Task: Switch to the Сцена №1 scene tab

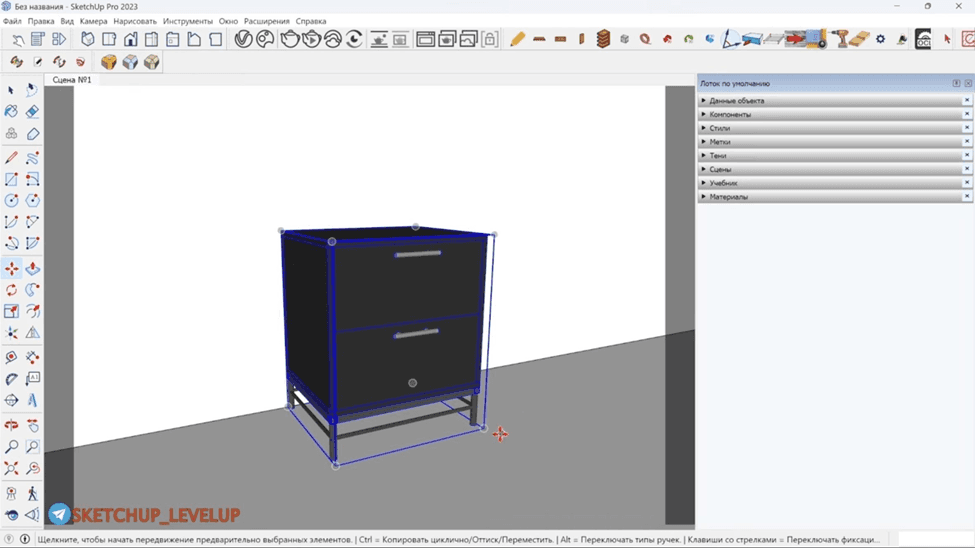Action: click(x=72, y=80)
